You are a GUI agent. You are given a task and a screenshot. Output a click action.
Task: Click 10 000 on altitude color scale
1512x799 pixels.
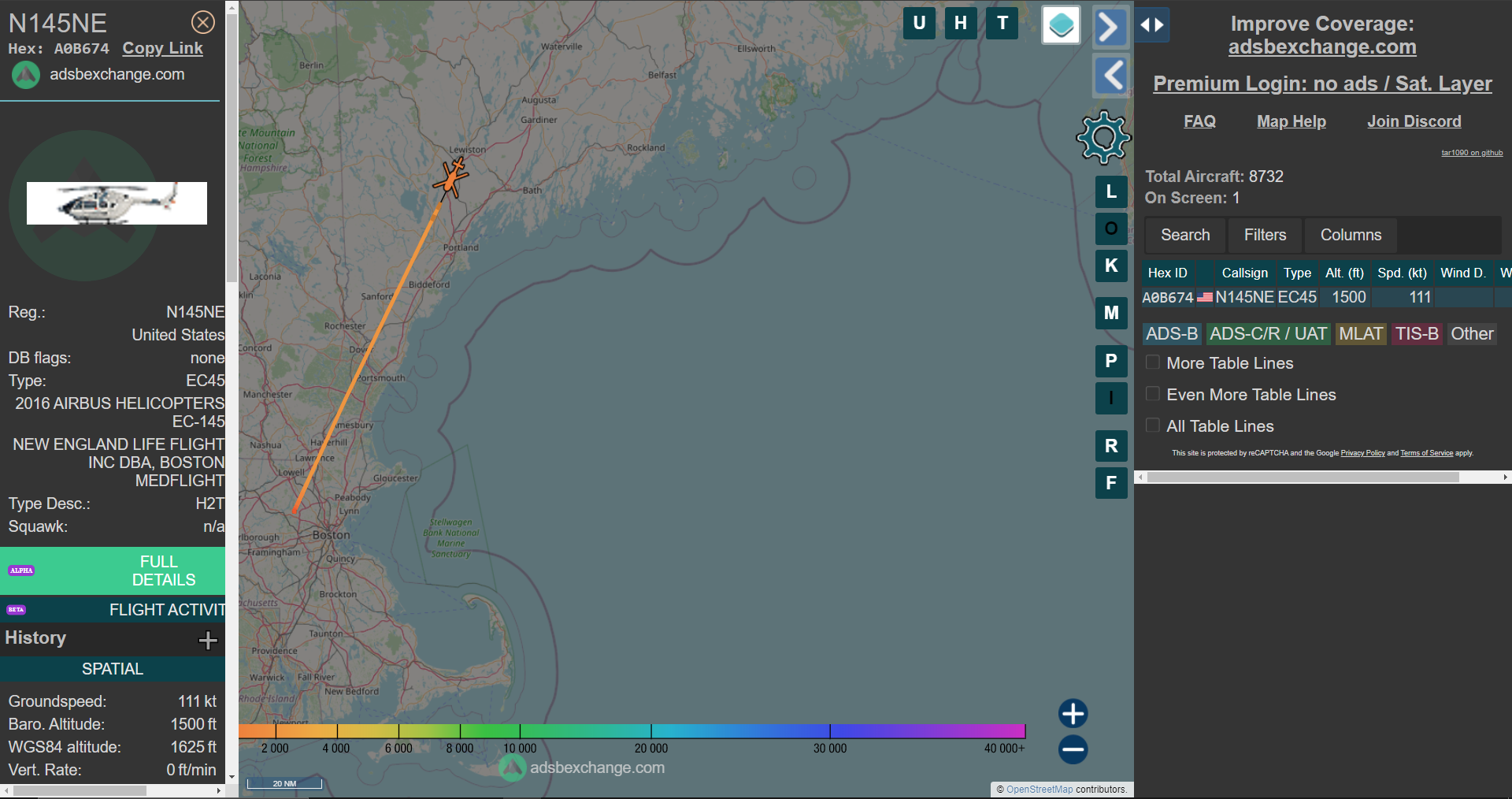pos(520,749)
